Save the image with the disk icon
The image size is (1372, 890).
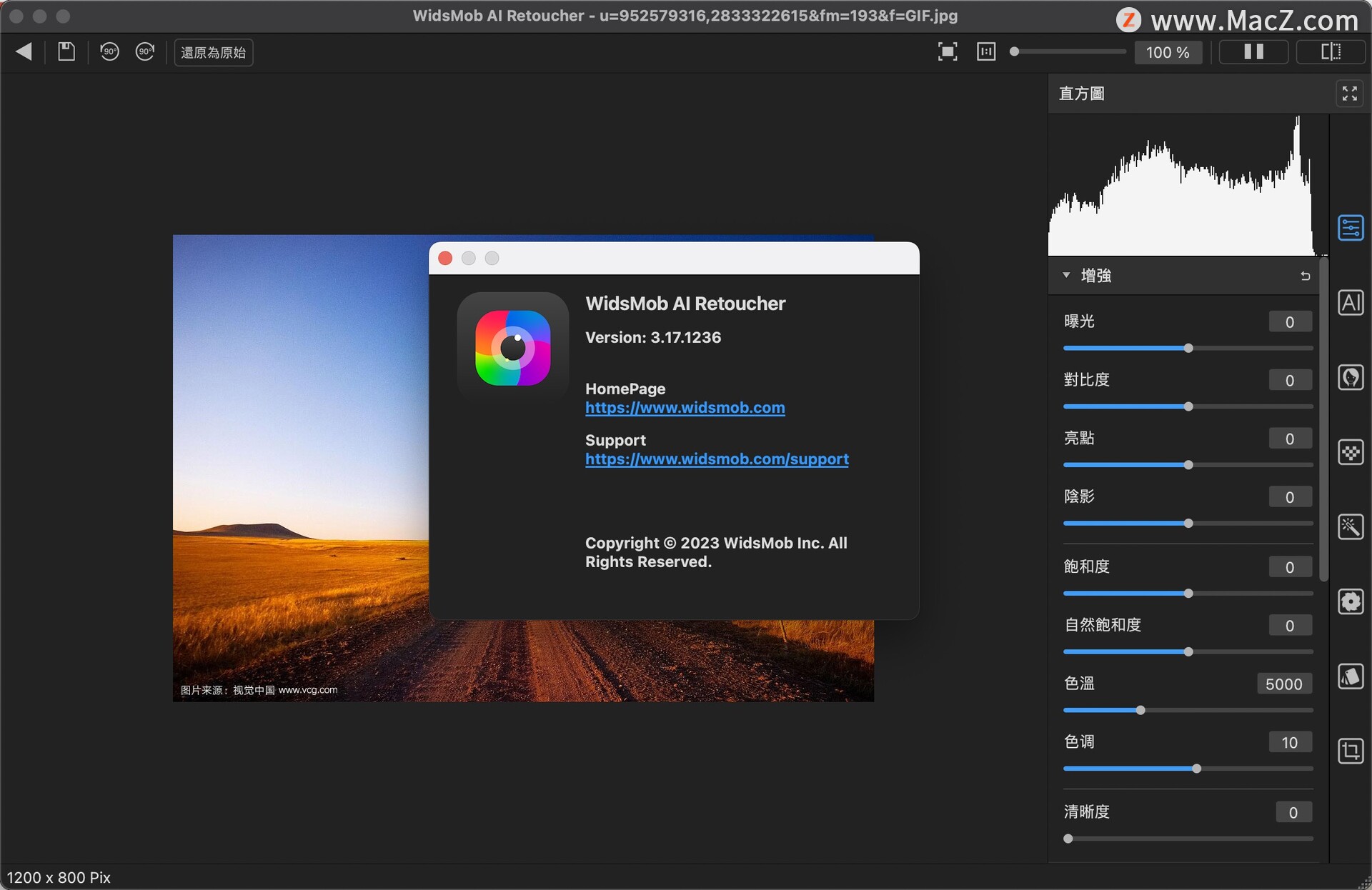[x=66, y=51]
